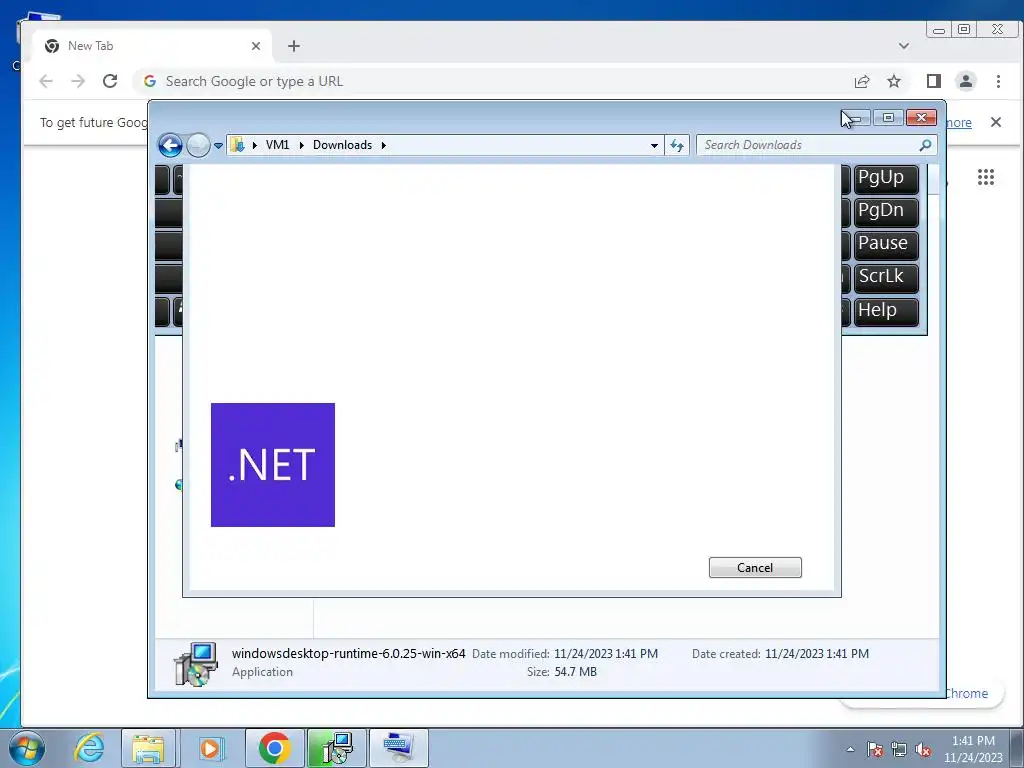1024x768 pixels.
Task: Click Cancel in the .NET installer dialog
Action: (x=755, y=568)
